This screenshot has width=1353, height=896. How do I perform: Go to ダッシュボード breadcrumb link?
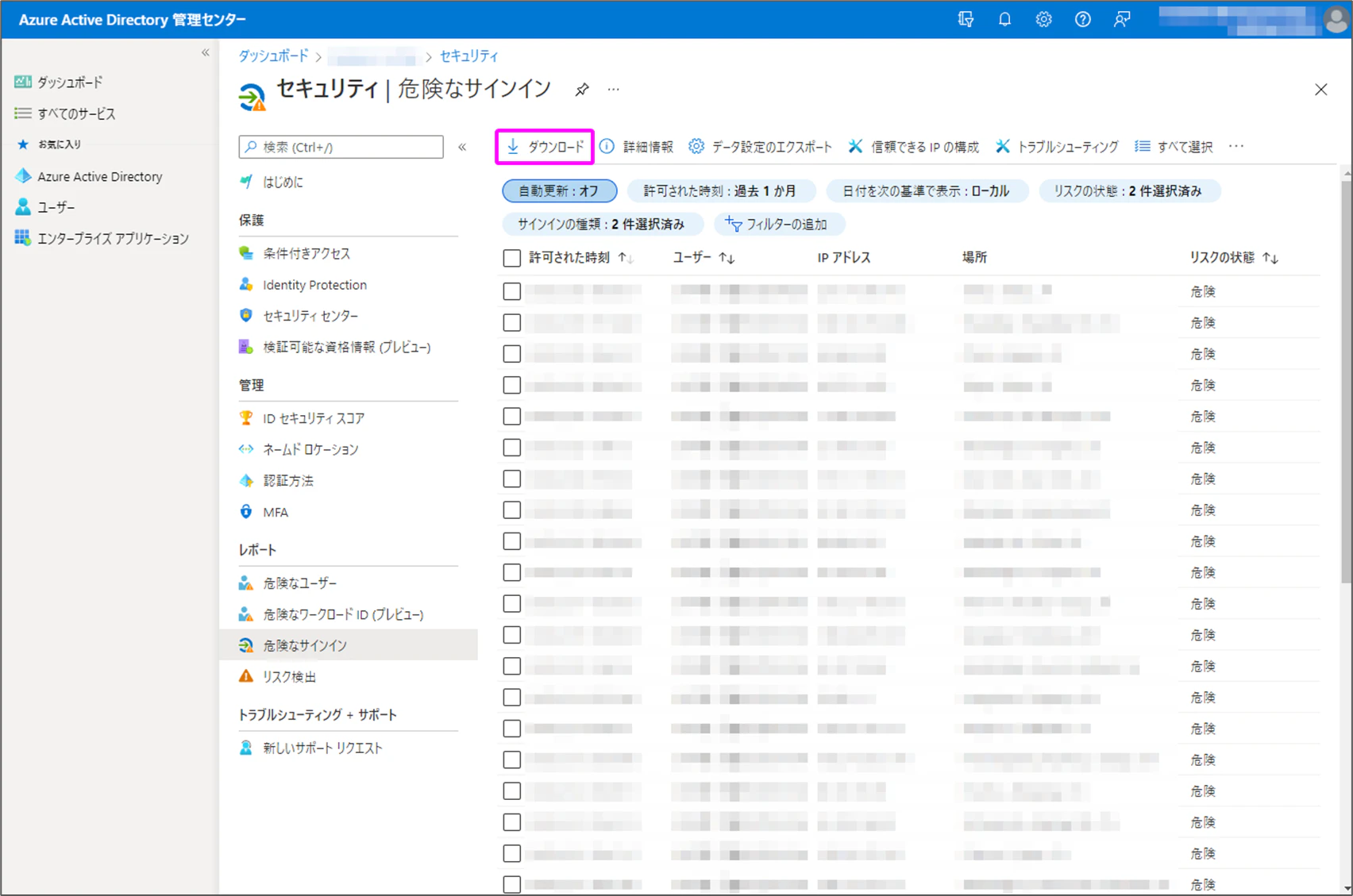(274, 56)
